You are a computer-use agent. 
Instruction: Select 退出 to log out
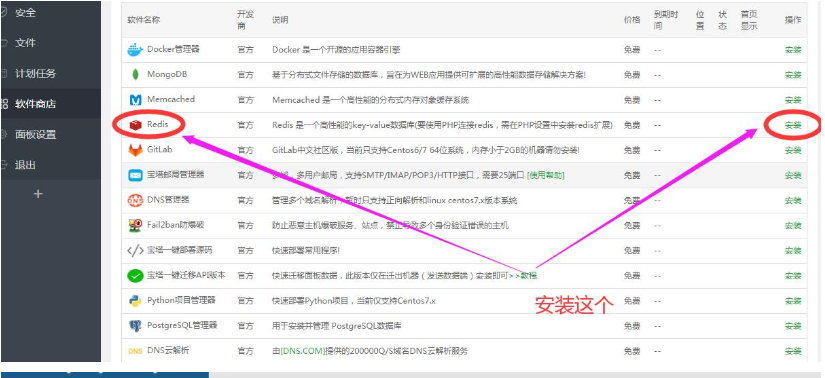[25, 165]
